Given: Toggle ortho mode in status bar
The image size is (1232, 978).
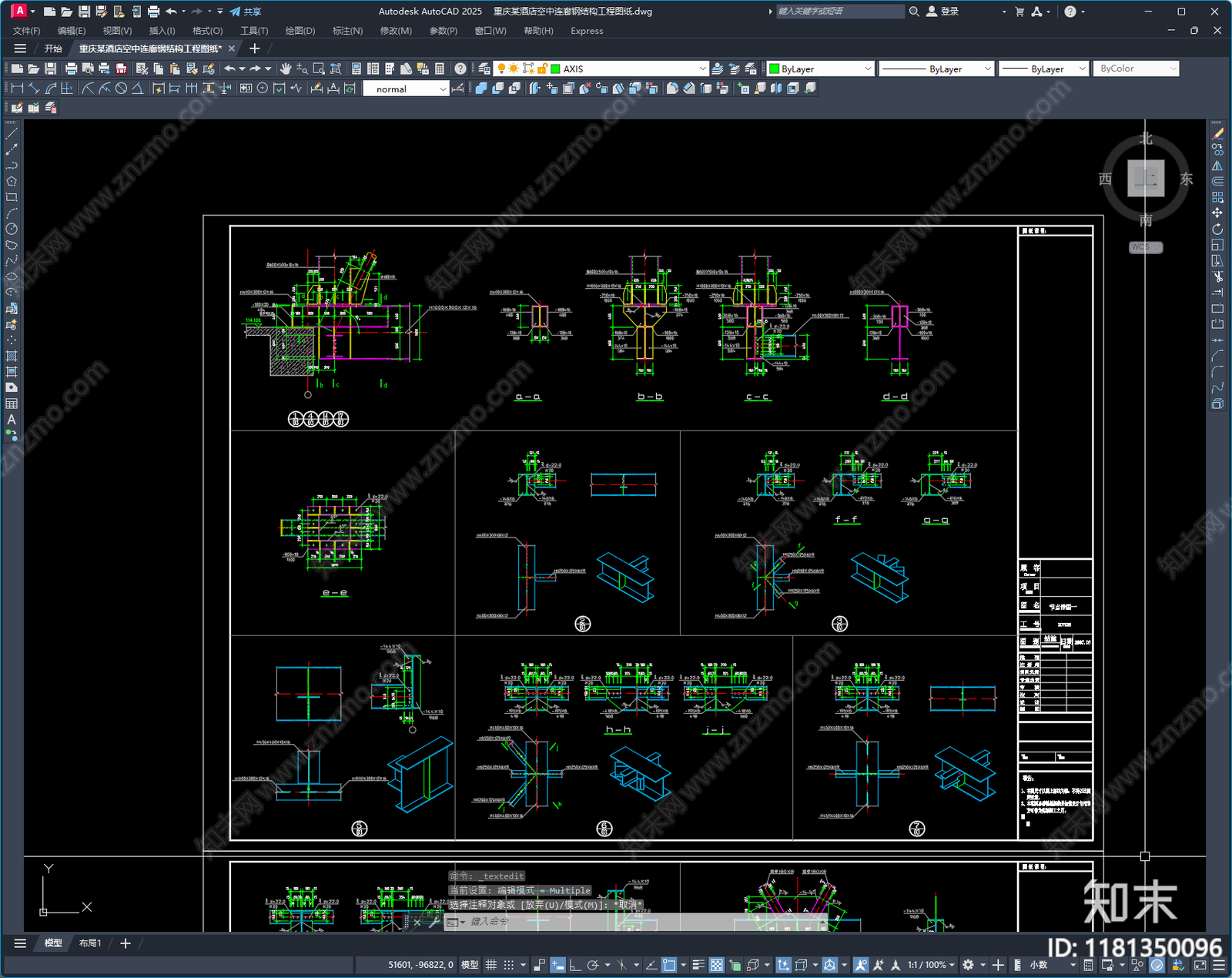Looking at the screenshot, I should 574,965.
